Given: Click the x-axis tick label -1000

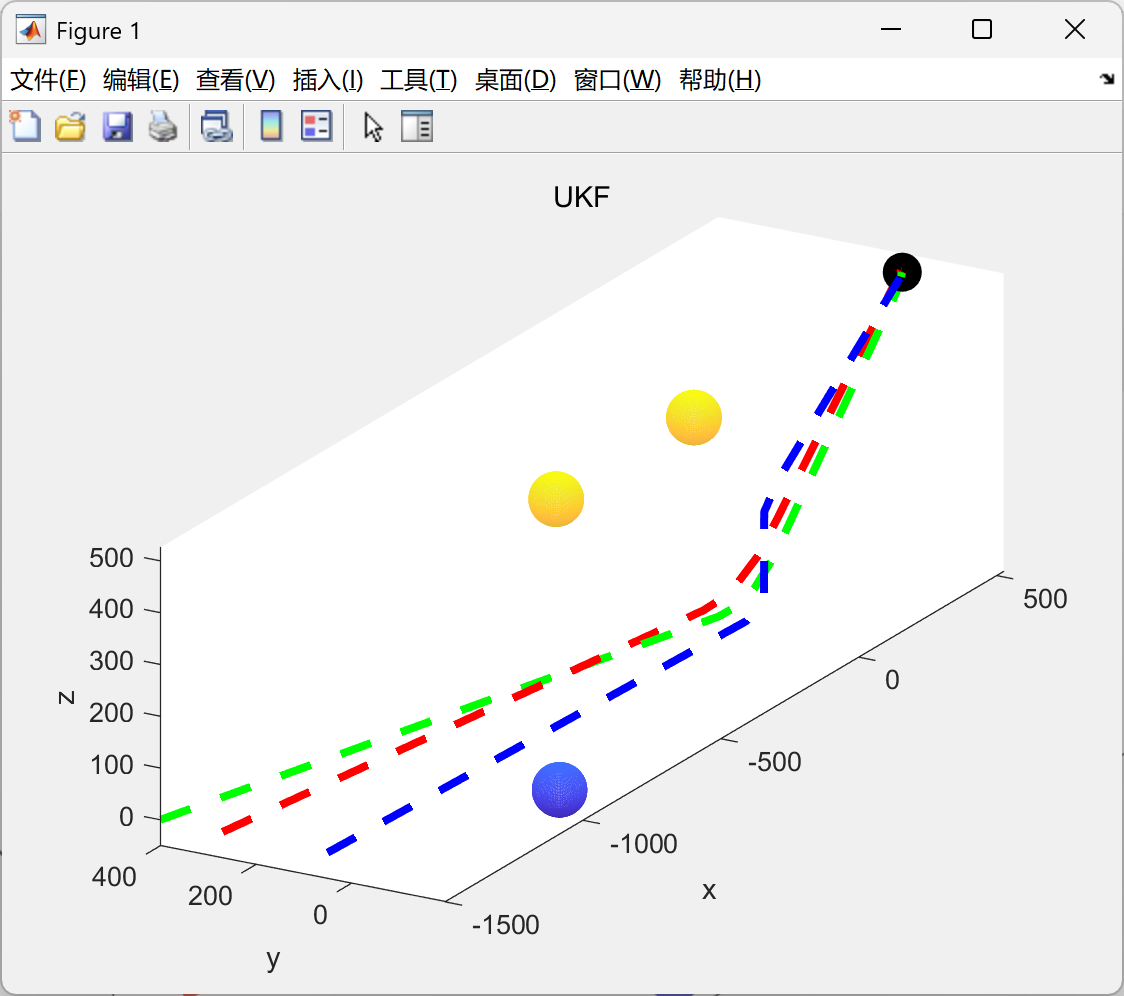Looking at the screenshot, I should pos(643,844).
